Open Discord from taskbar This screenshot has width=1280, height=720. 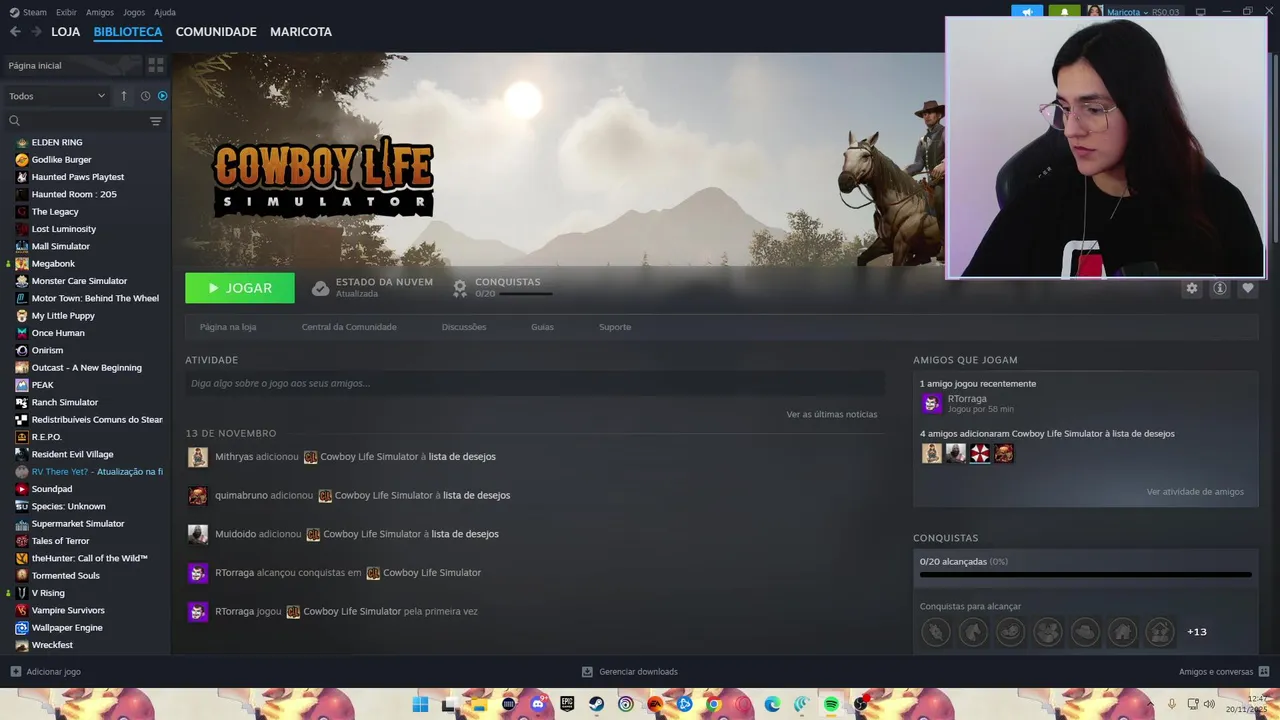pos(538,704)
